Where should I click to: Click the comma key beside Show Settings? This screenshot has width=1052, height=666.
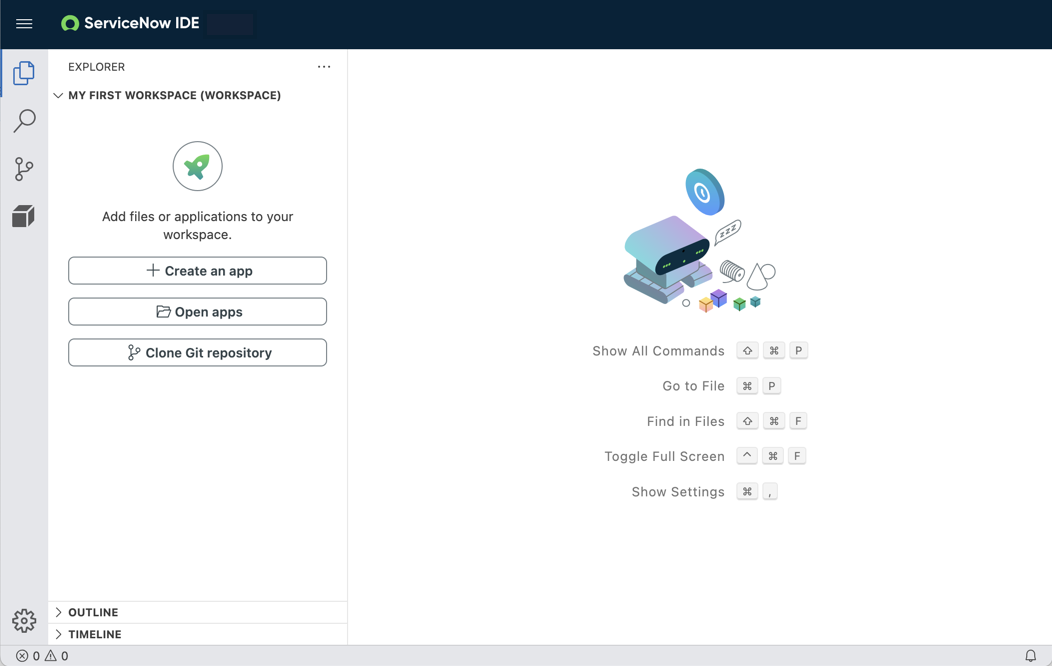coord(770,492)
